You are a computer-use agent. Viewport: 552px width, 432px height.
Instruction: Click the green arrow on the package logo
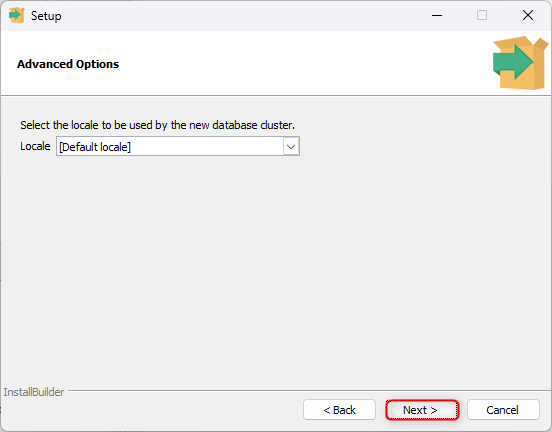[x=513, y=62]
